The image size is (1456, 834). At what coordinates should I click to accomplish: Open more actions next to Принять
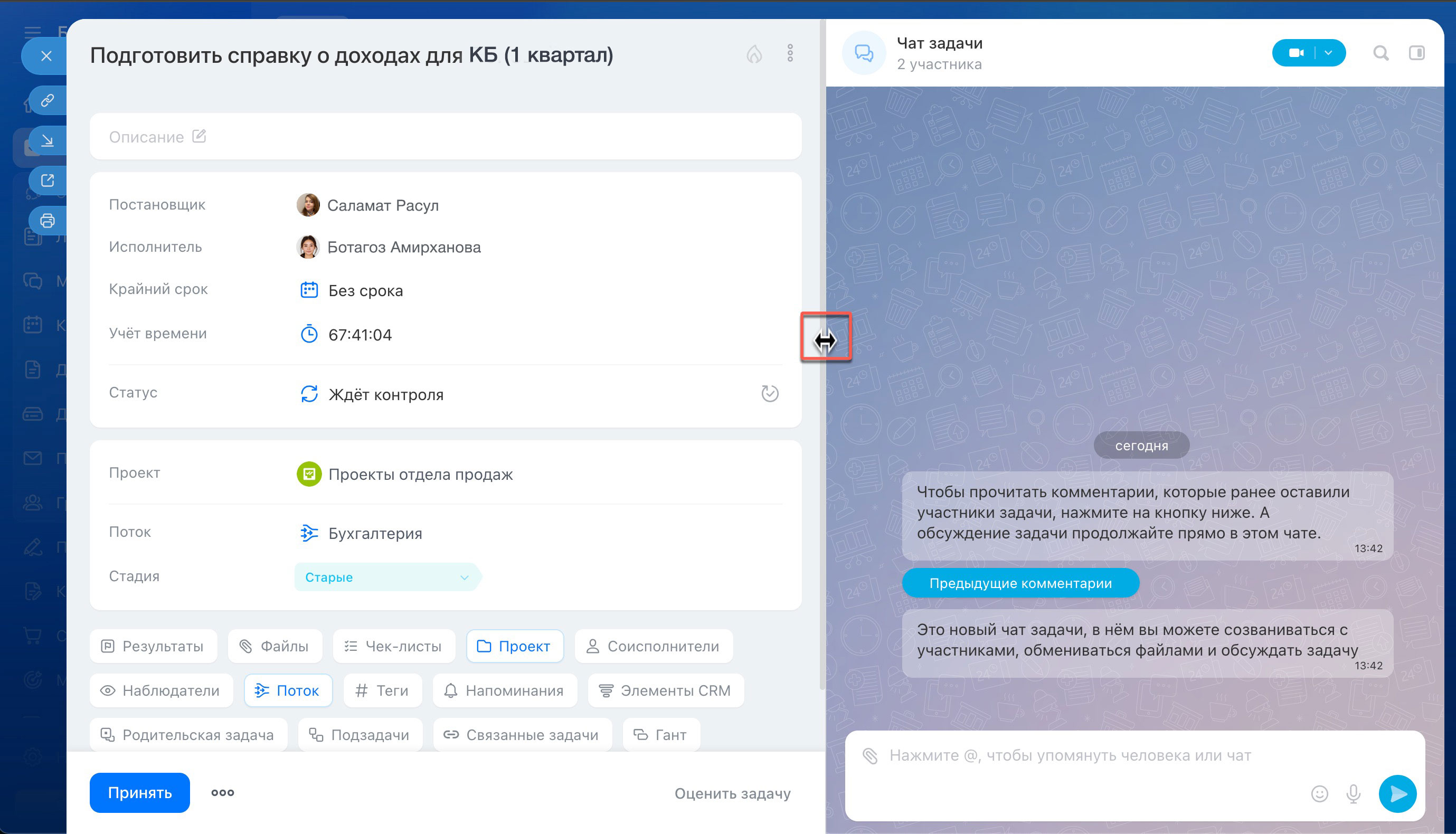222,793
